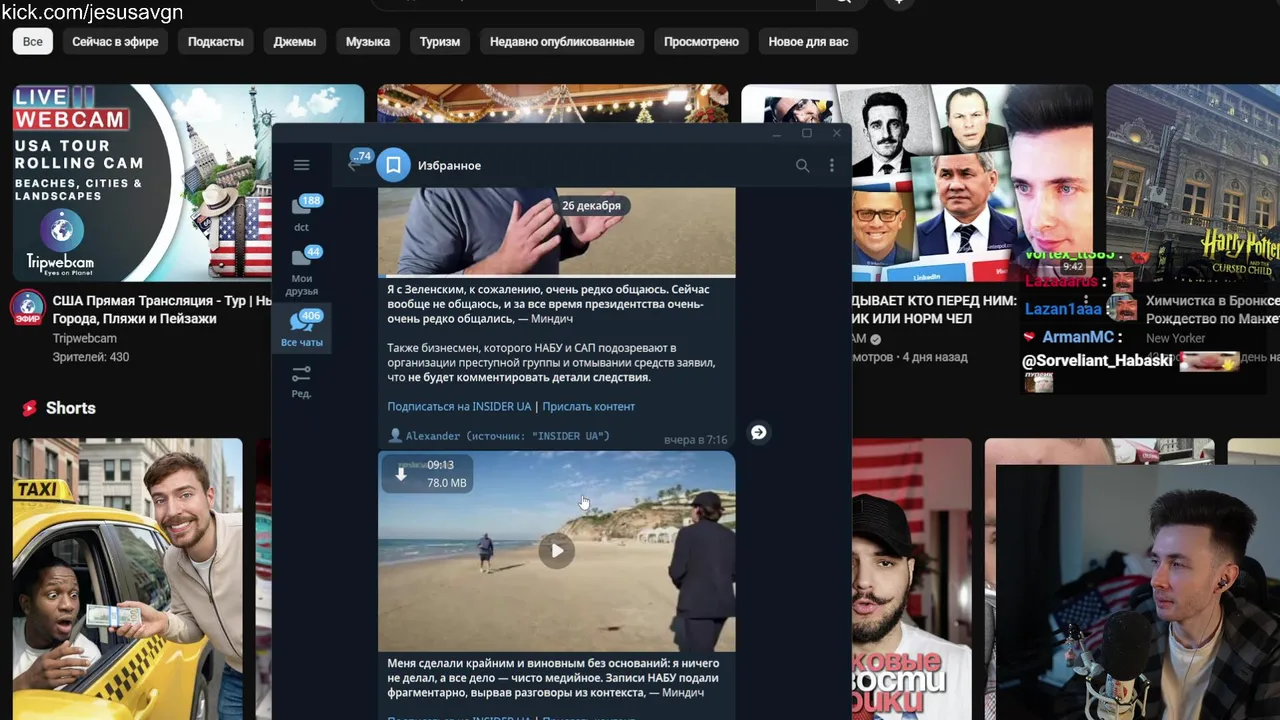The height and width of the screenshot is (720, 1280).
Task: Download the 78.0 MB video
Action: [x=401, y=473]
